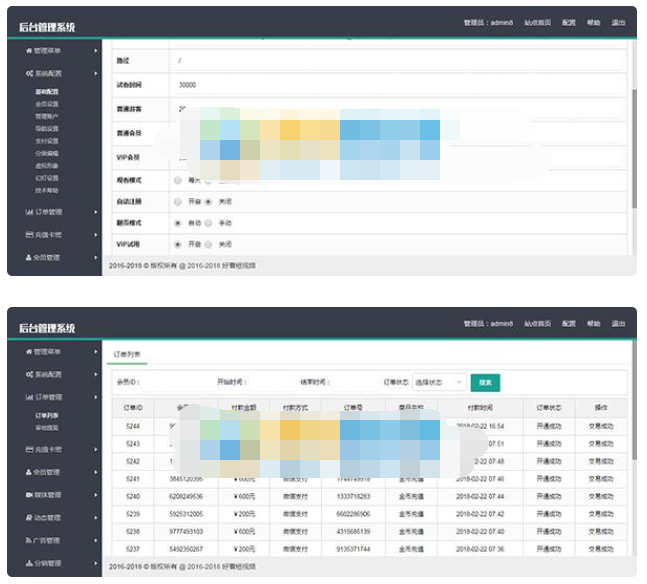Click gears icon beside 系统配置 in config window
This screenshot has width=647, height=584.
pos(29,73)
